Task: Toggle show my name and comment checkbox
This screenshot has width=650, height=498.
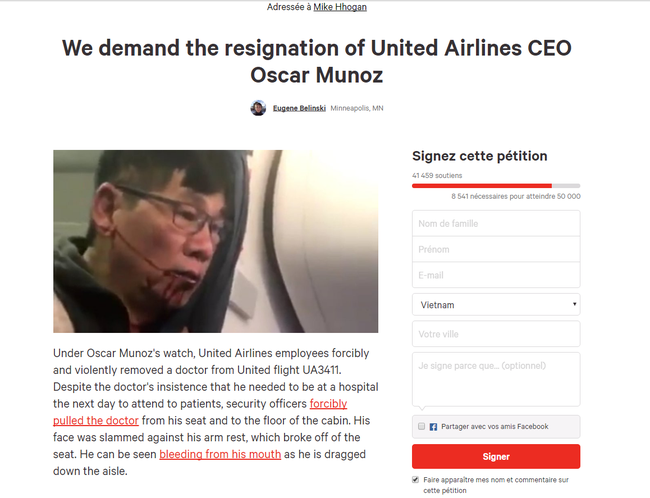Action: [416, 479]
